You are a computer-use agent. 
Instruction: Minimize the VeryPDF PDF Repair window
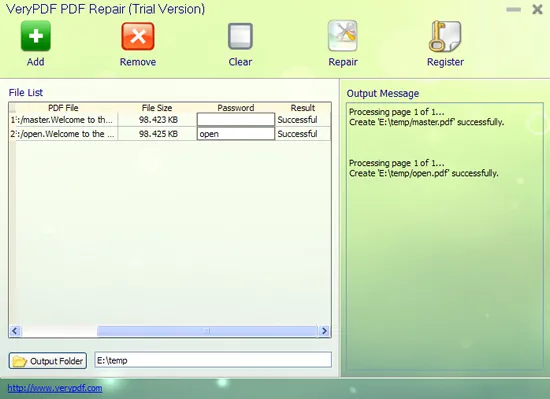pyautogui.click(x=514, y=9)
